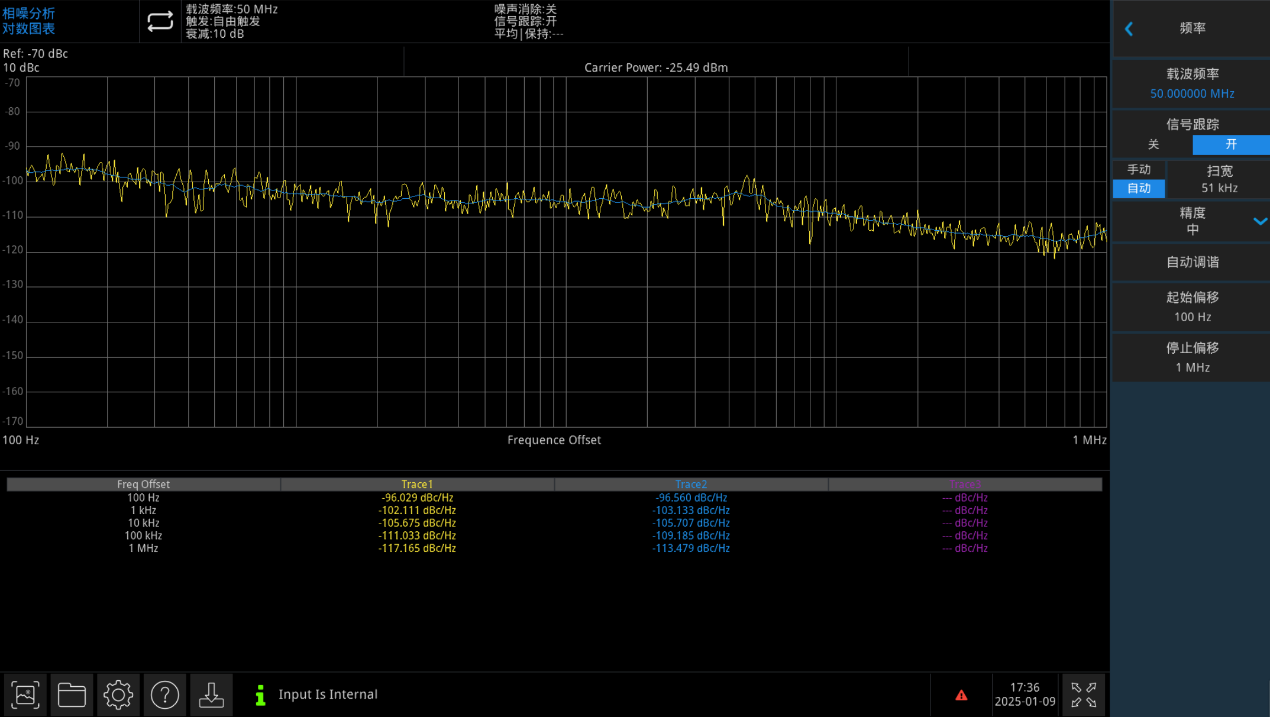Click the help question mark icon

(x=165, y=694)
